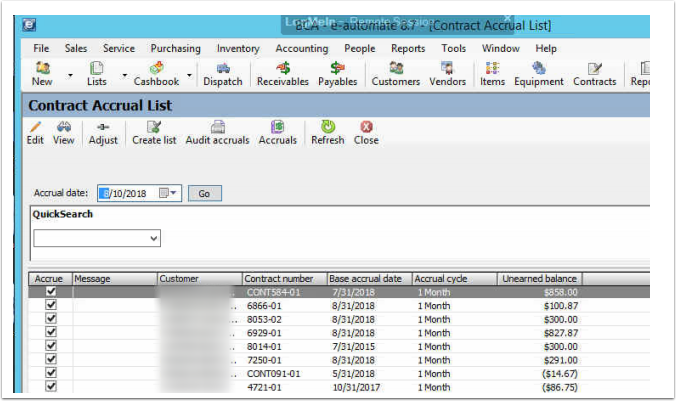The width and height of the screenshot is (676, 401).
Task: Open the QuickSearch combo box
Action: pyautogui.click(x=97, y=238)
